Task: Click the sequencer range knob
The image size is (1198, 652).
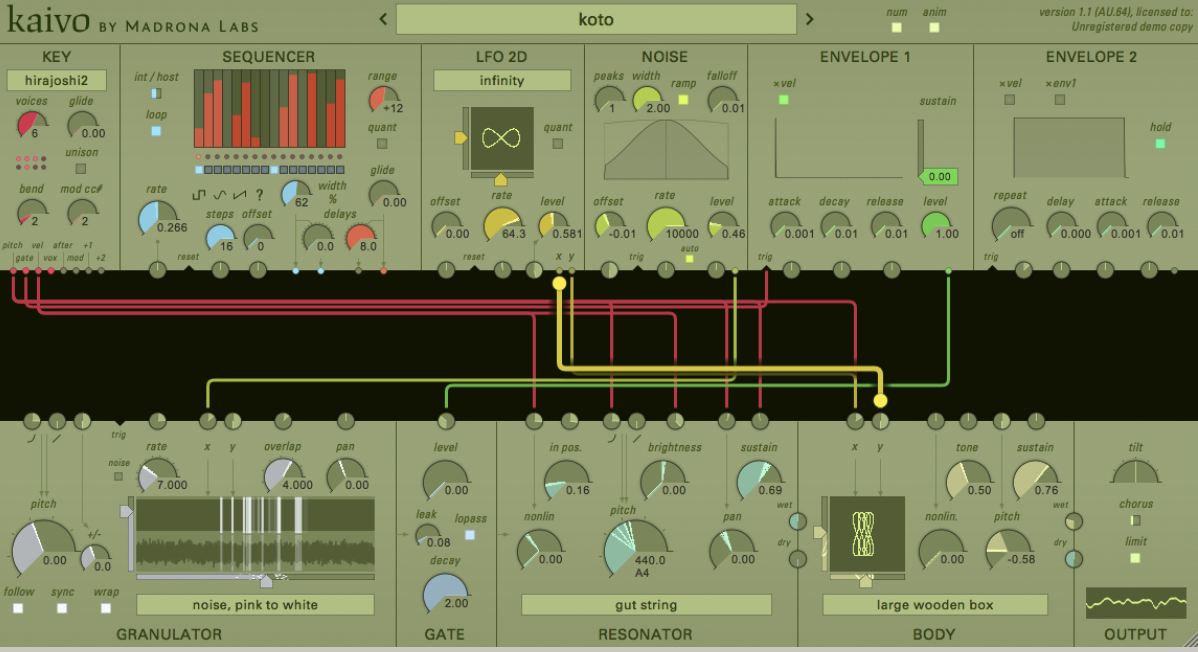Action: [x=383, y=100]
